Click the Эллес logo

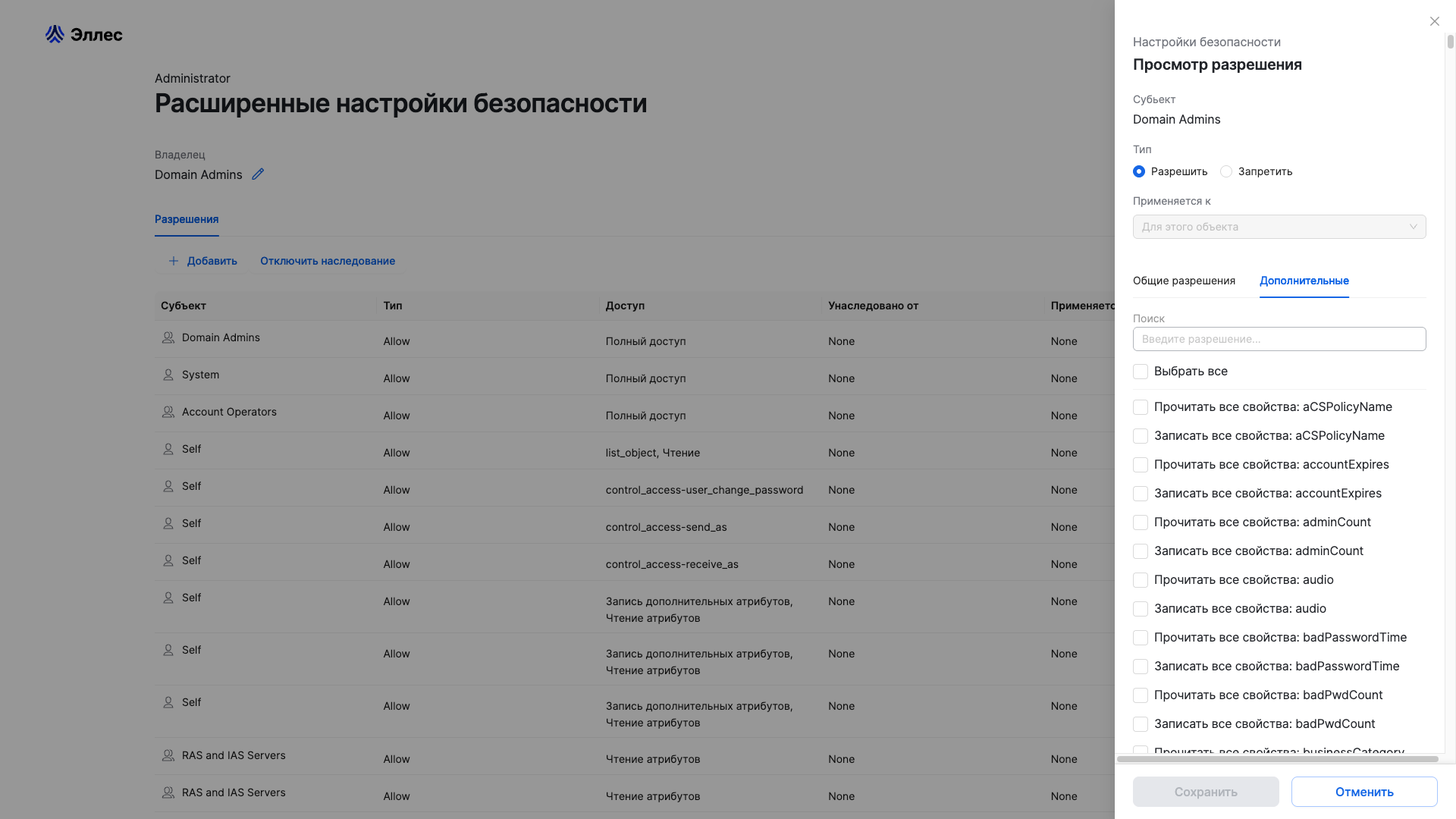[83, 34]
